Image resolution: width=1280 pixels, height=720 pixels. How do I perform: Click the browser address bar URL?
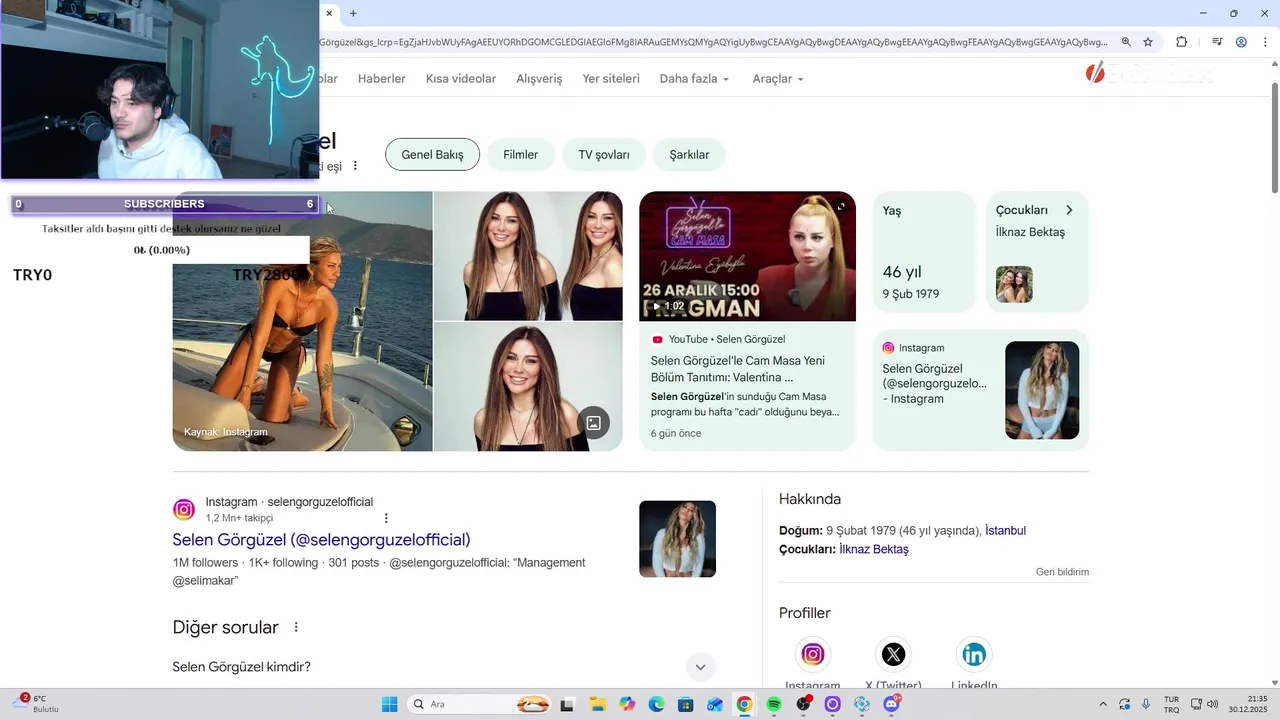[712, 42]
